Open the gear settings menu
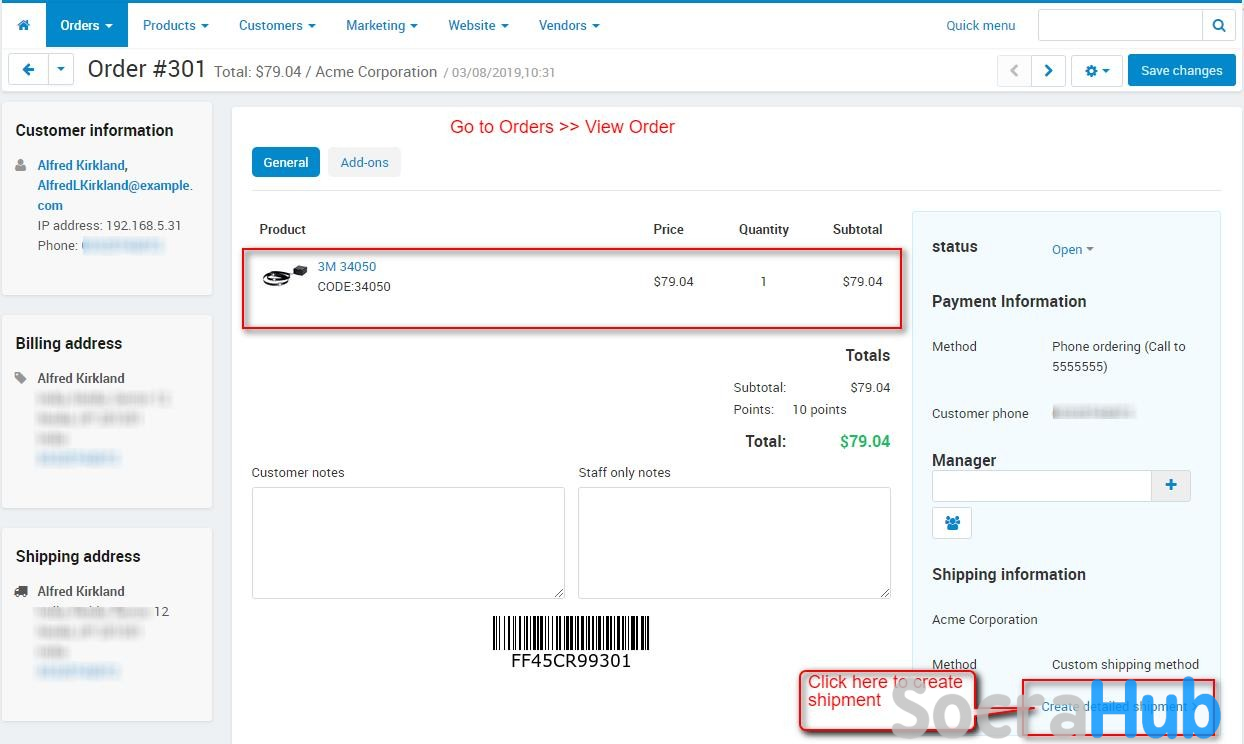This screenshot has width=1244, height=744. coord(1097,71)
